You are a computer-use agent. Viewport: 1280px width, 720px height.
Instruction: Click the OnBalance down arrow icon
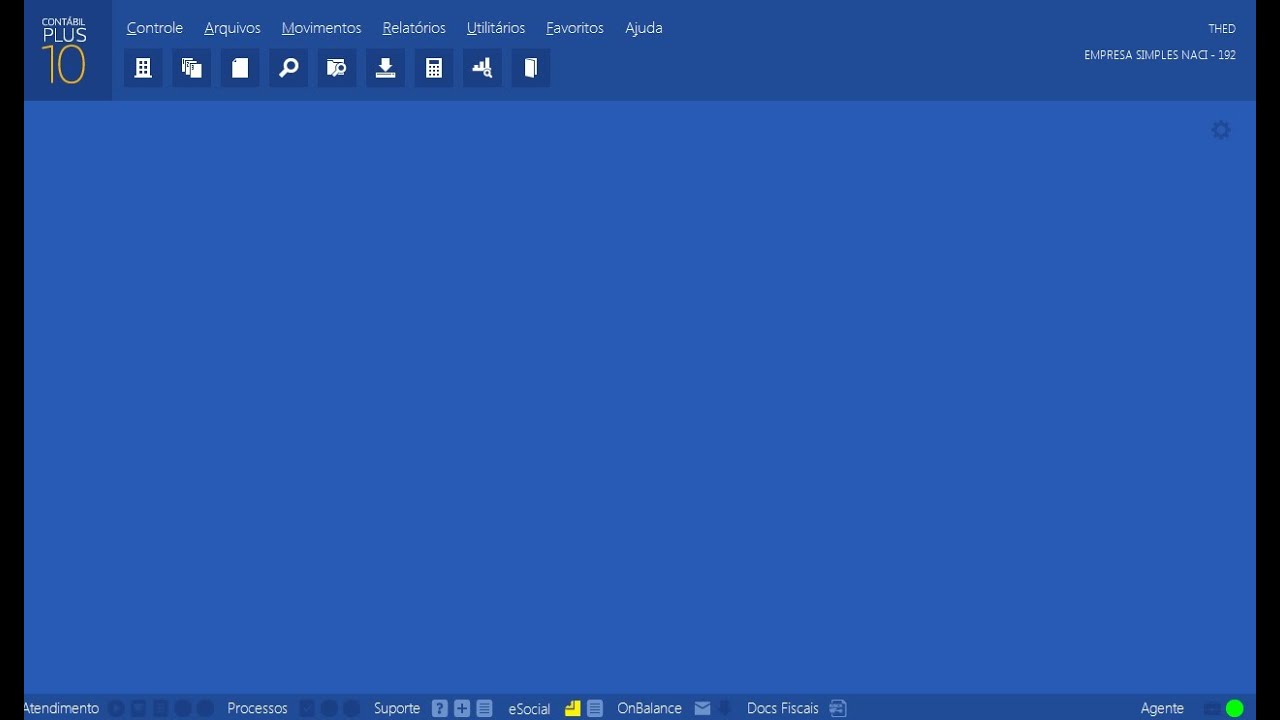coord(725,708)
